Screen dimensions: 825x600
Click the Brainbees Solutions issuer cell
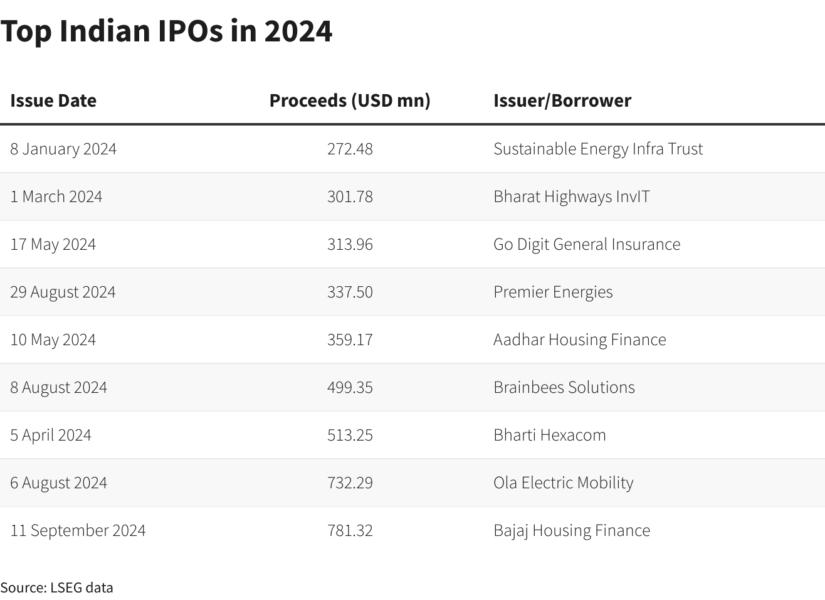[564, 388]
